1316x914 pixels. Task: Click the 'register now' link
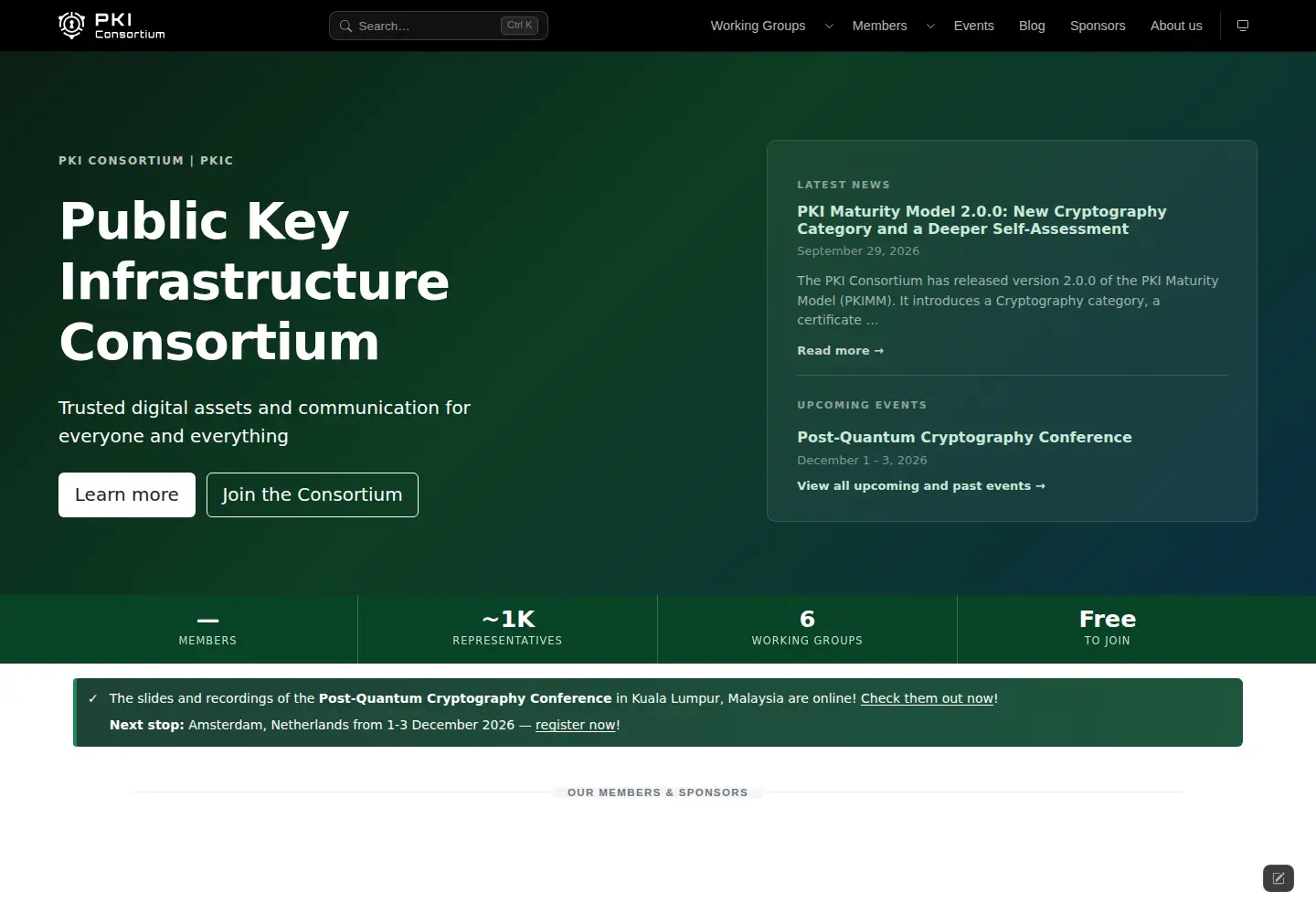point(576,725)
